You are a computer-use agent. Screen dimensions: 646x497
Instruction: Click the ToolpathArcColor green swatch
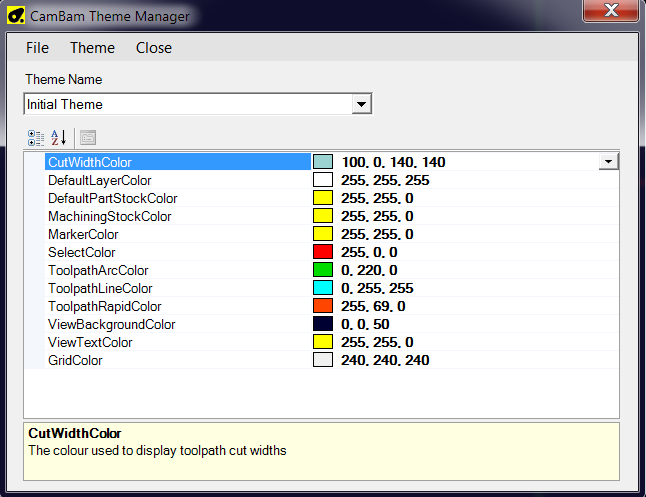pyautogui.click(x=323, y=270)
